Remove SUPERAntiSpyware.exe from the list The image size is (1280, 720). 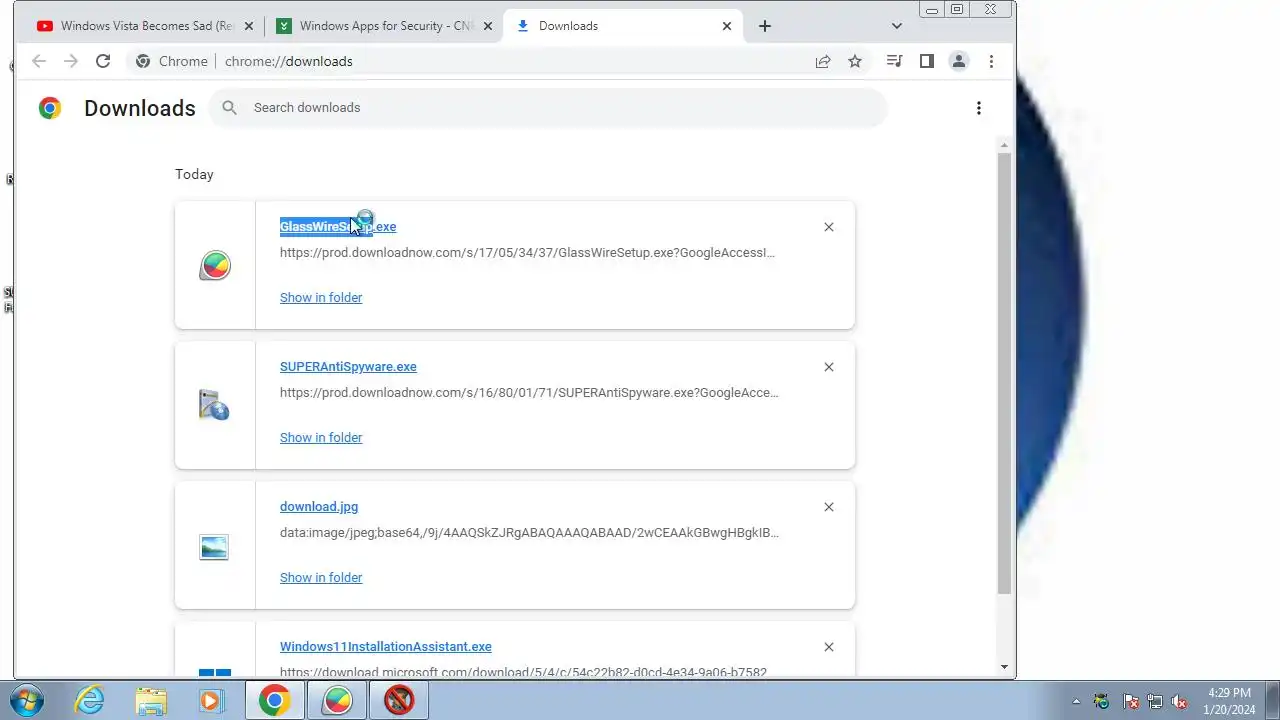(x=829, y=367)
